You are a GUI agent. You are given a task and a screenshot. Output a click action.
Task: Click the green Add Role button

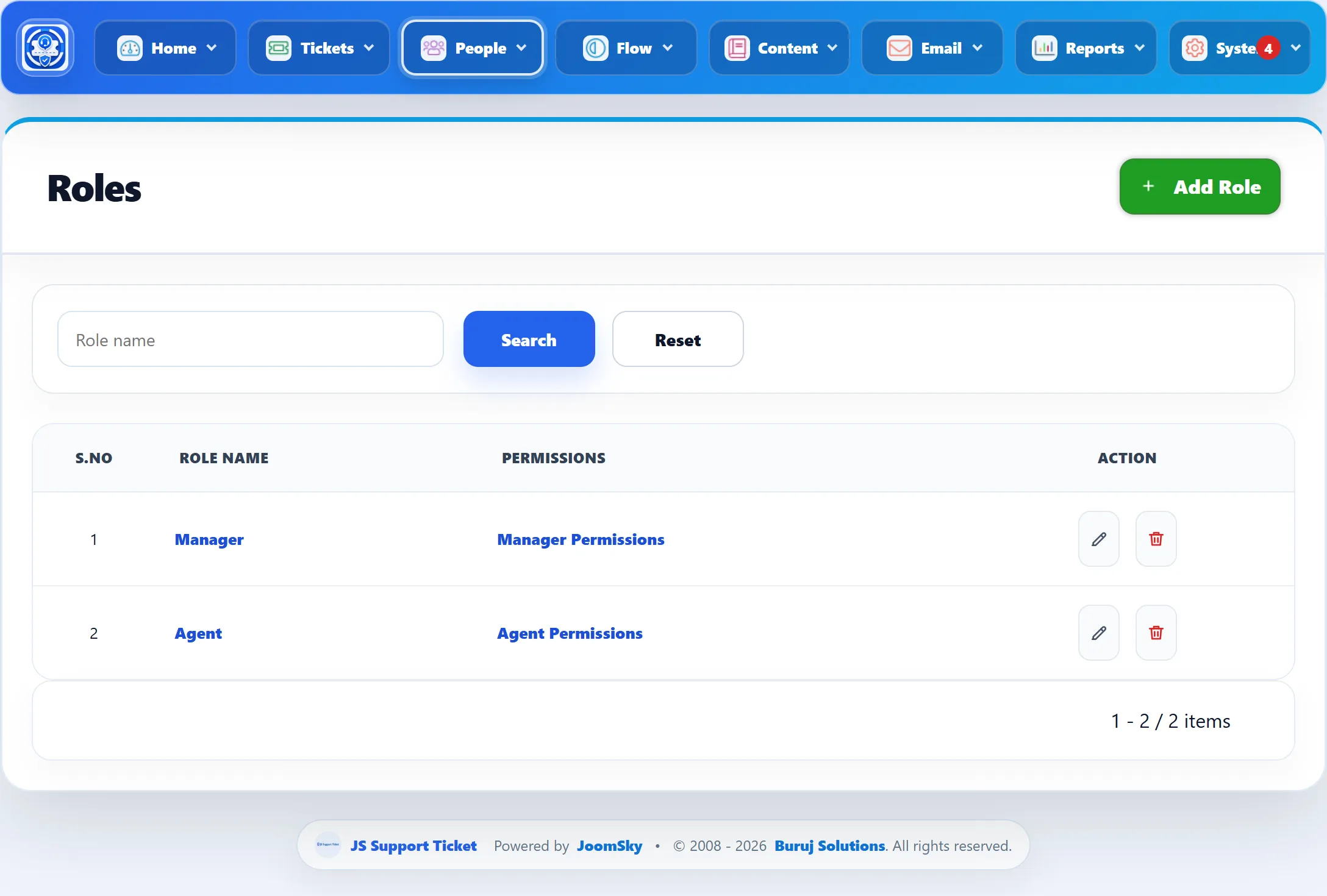point(1200,187)
